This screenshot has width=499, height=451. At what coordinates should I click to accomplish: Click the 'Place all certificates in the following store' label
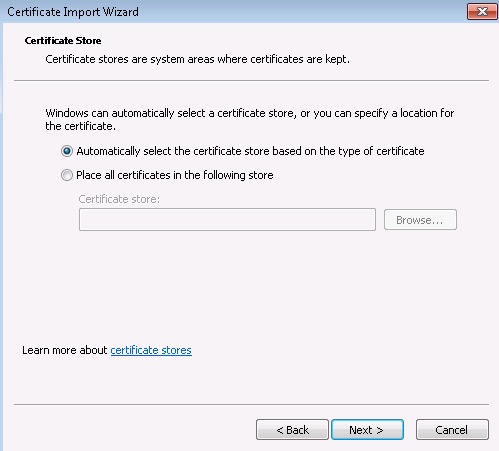(x=175, y=175)
